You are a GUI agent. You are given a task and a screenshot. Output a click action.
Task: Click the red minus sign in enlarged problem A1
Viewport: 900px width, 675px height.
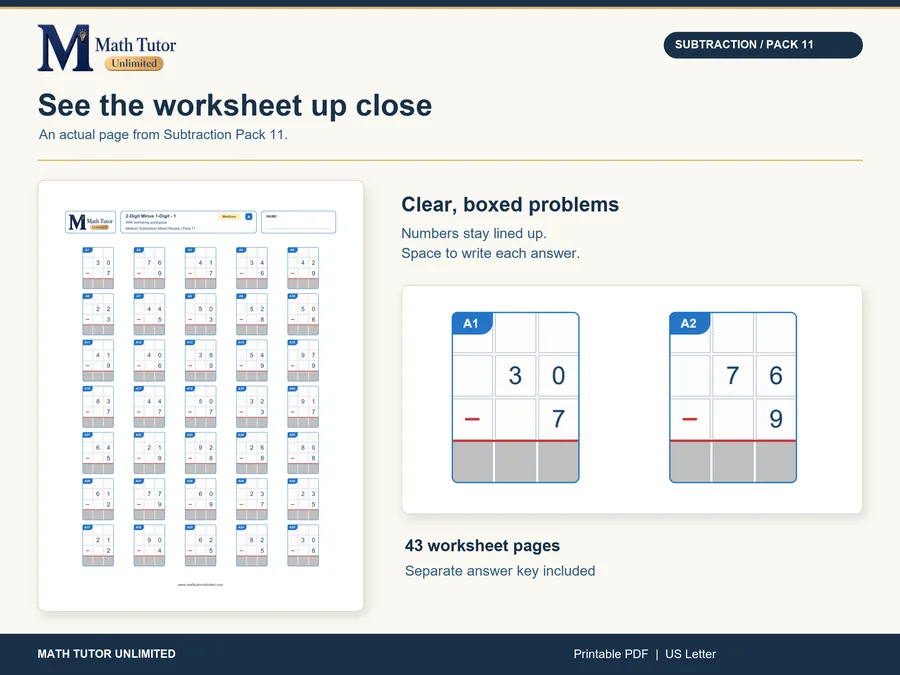click(x=472, y=419)
